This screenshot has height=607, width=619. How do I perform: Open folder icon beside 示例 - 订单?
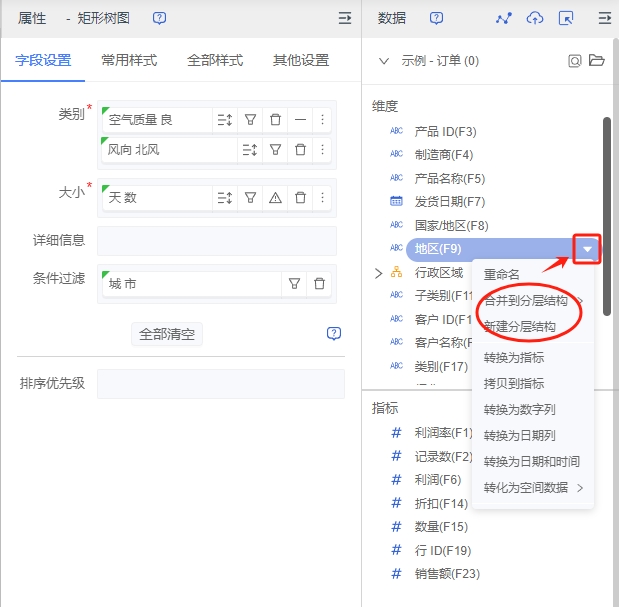[597, 61]
